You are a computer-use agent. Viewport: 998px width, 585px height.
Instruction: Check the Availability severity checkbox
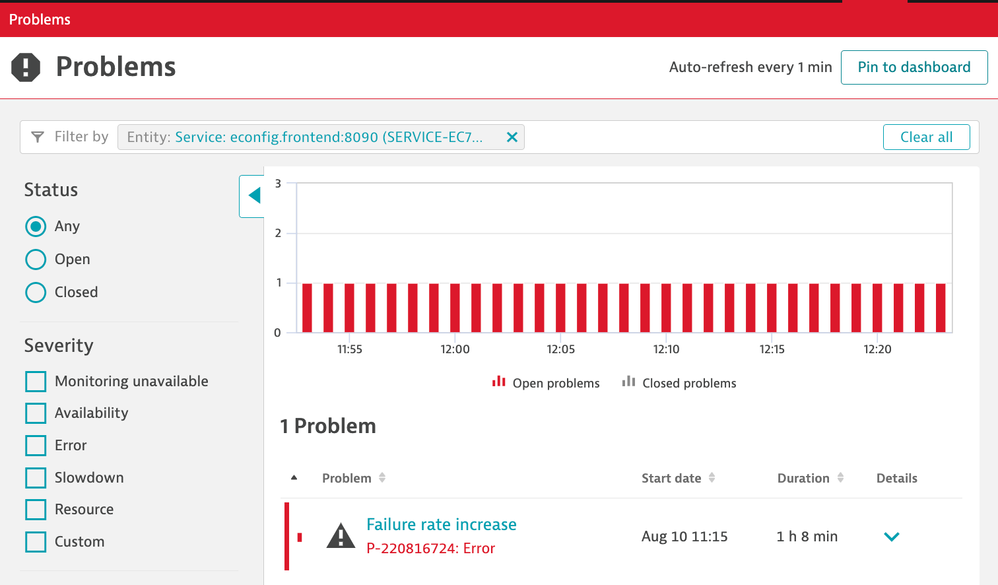click(36, 413)
